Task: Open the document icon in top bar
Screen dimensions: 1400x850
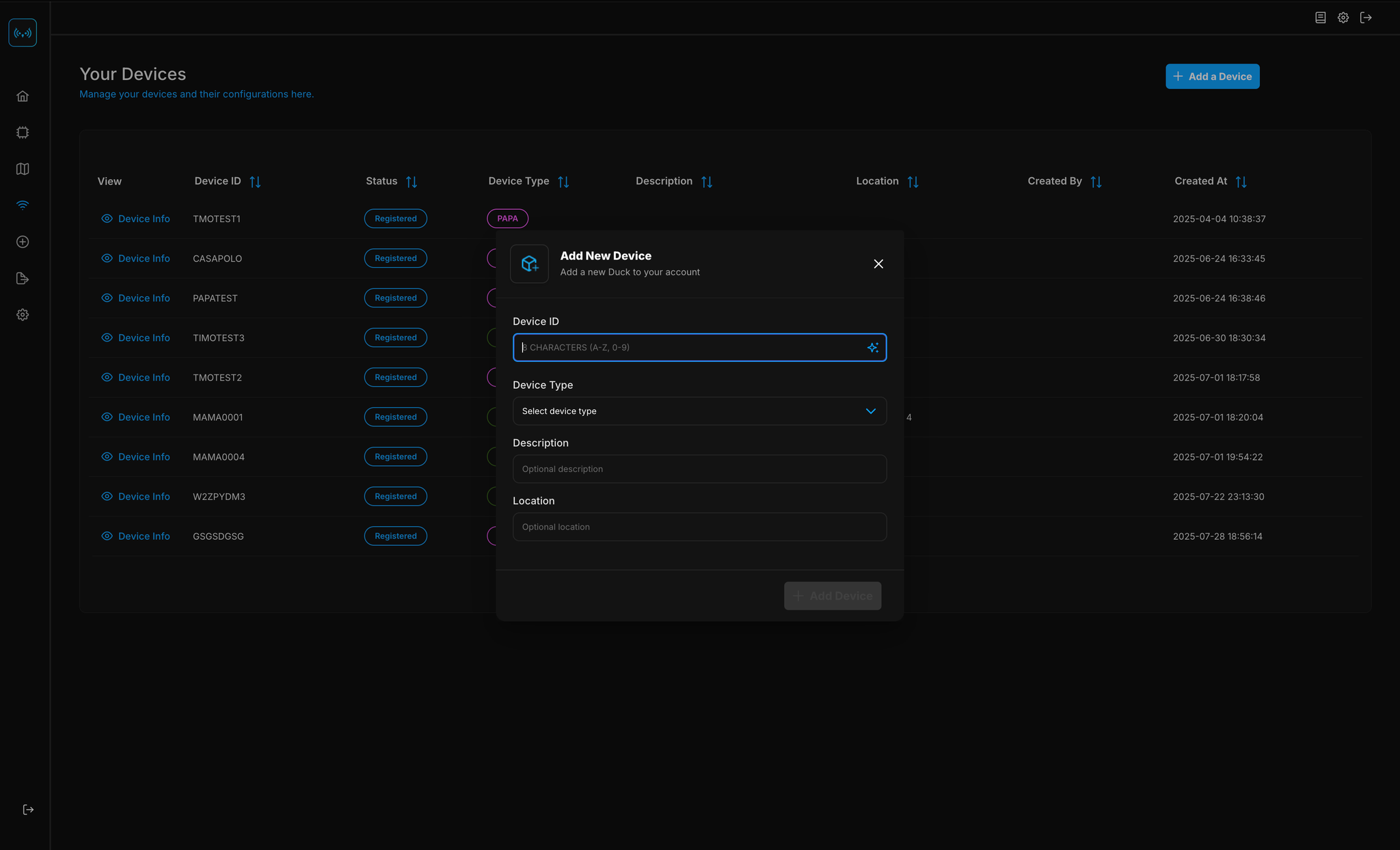Action: coord(1320,18)
